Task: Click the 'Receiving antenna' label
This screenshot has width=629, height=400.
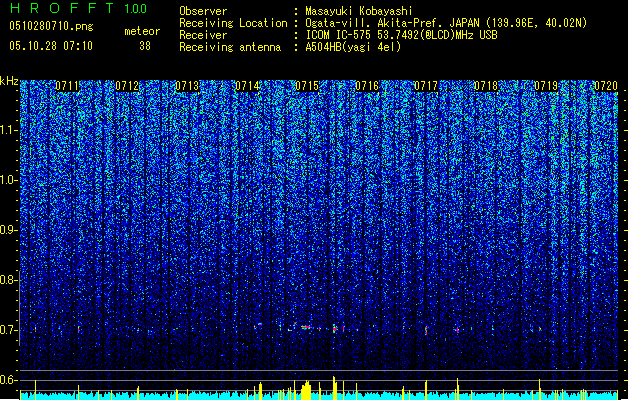Action: tap(230, 47)
